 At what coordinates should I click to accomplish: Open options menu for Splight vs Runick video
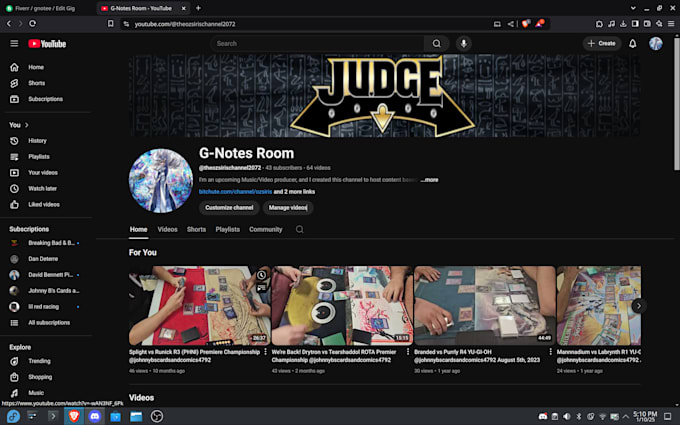pyautogui.click(x=265, y=352)
